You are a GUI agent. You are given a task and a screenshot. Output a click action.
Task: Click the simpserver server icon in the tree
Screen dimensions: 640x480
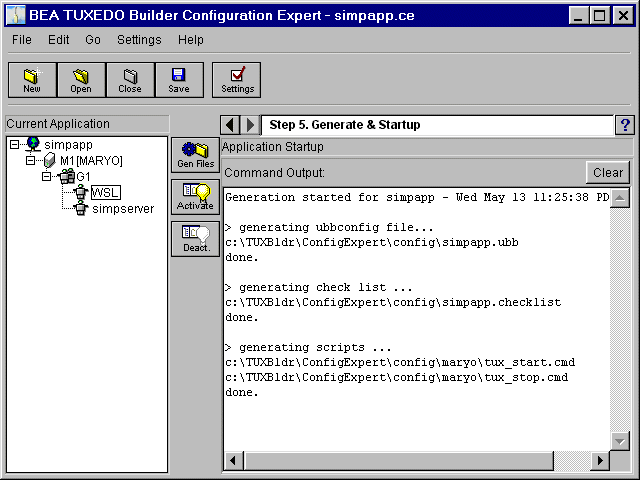[x=81, y=208]
